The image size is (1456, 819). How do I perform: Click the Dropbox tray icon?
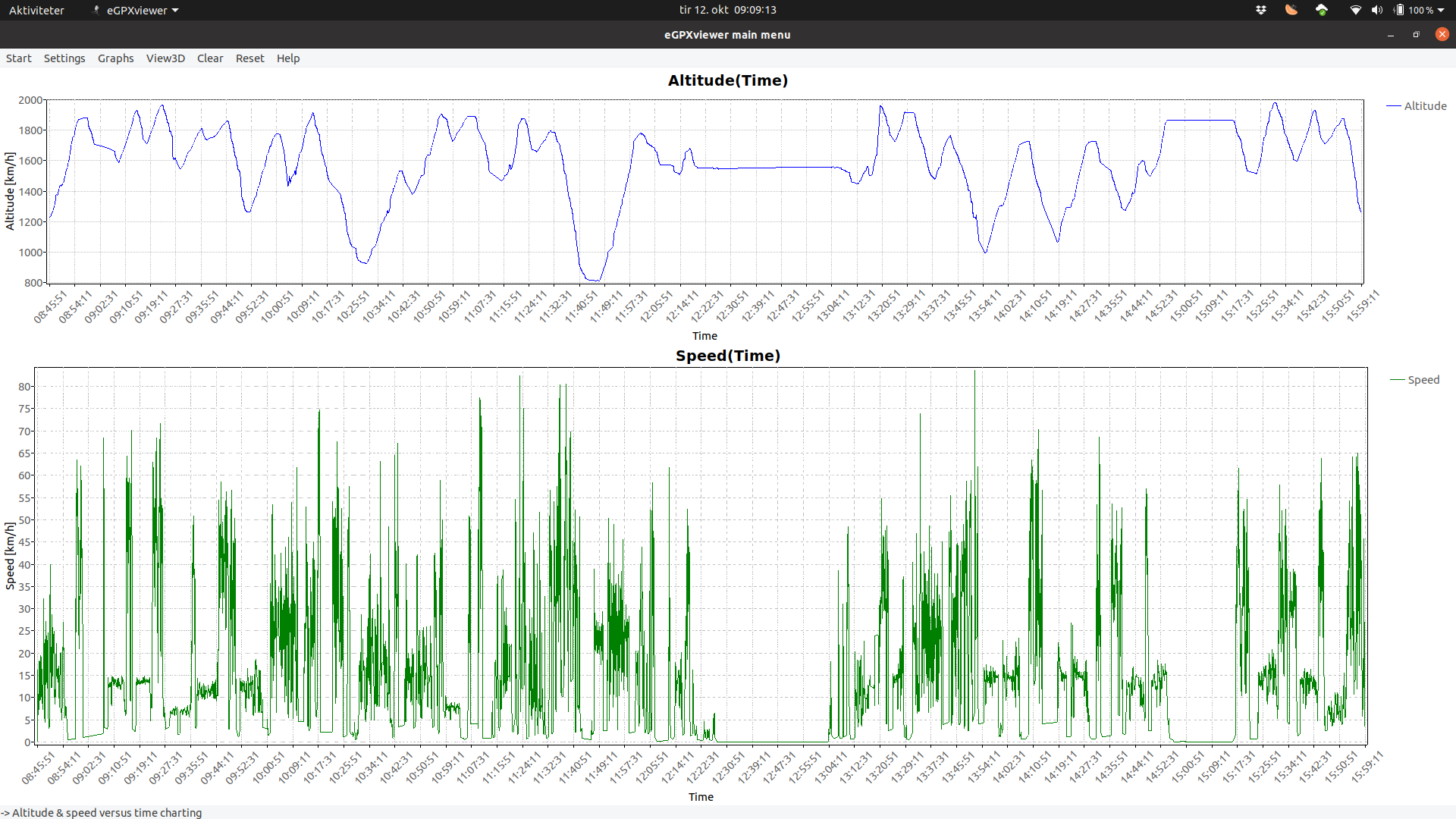1261,10
